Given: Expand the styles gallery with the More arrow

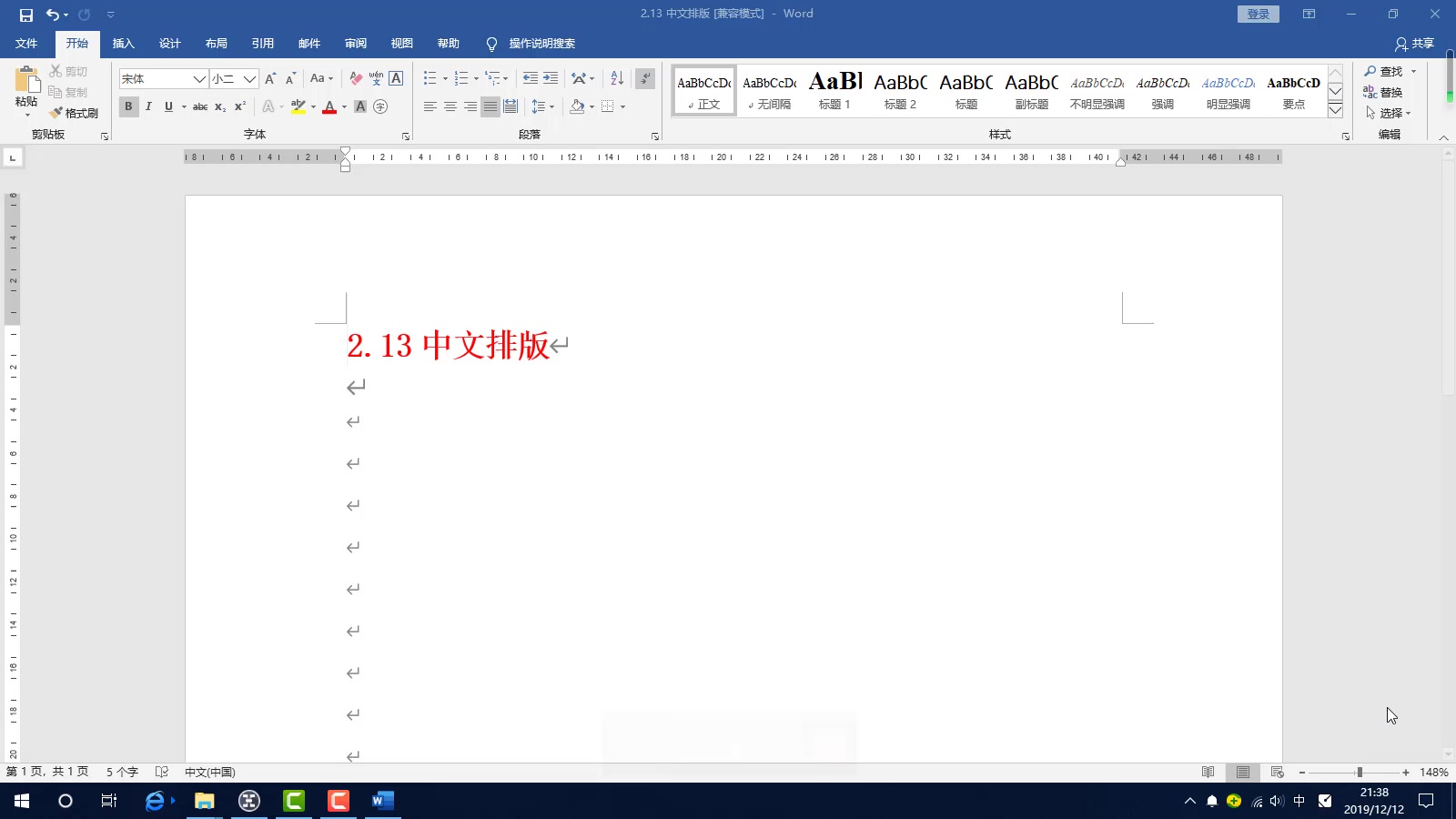Looking at the screenshot, I should (x=1335, y=110).
